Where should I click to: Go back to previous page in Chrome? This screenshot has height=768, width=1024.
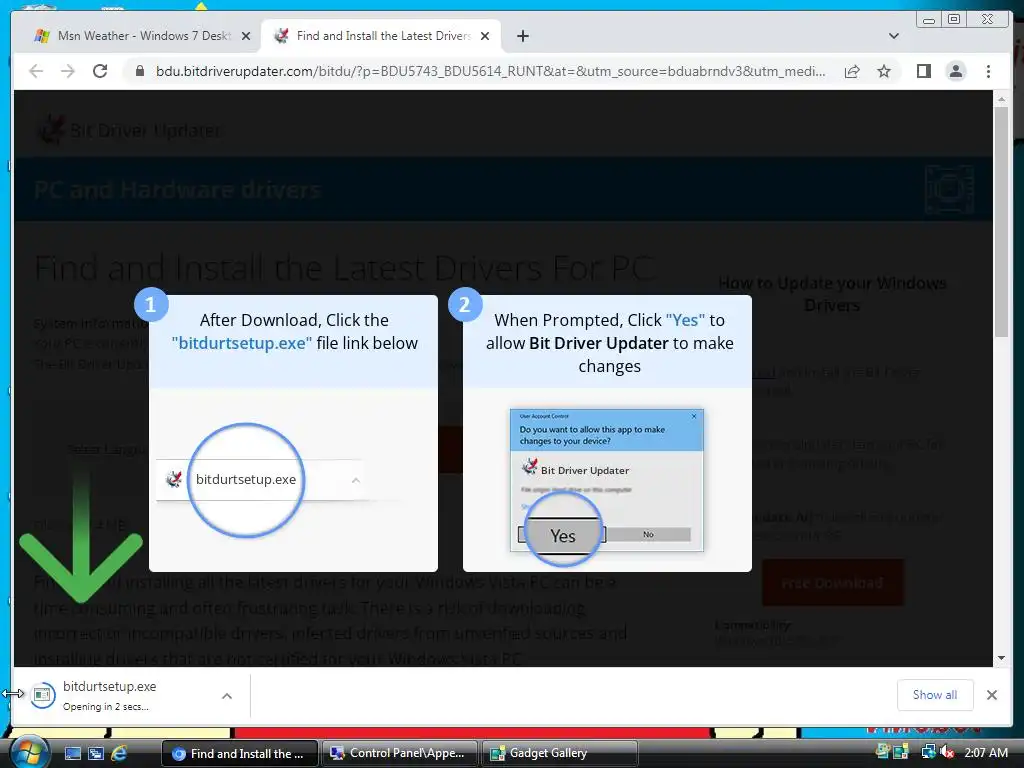click(x=36, y=71)
